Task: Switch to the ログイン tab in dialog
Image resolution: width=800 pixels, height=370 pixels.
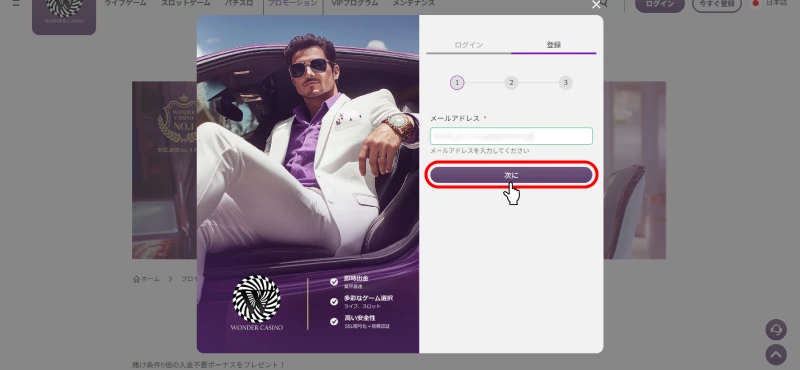Action: pos(468,45)
